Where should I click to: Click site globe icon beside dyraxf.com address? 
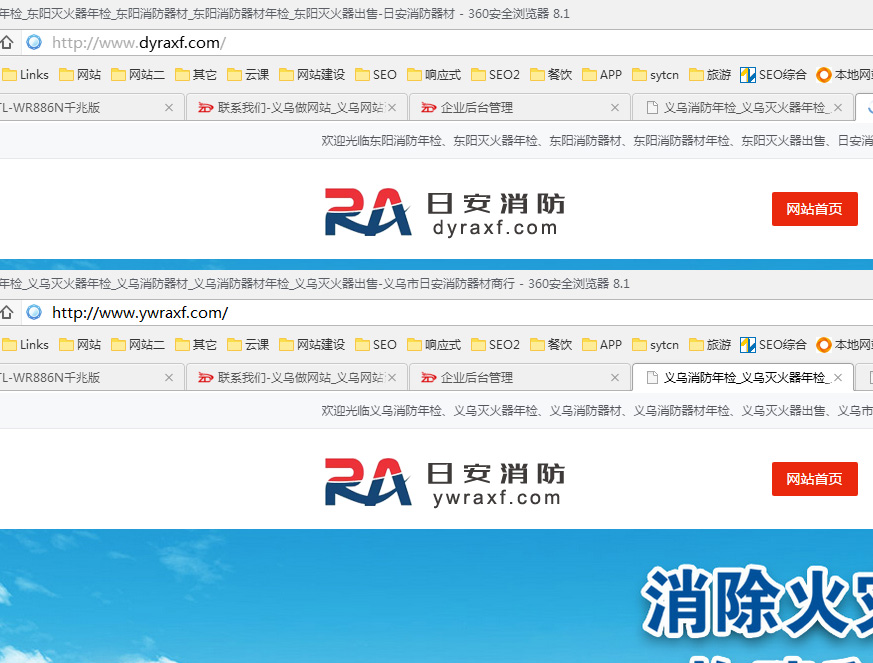point(34,42)
